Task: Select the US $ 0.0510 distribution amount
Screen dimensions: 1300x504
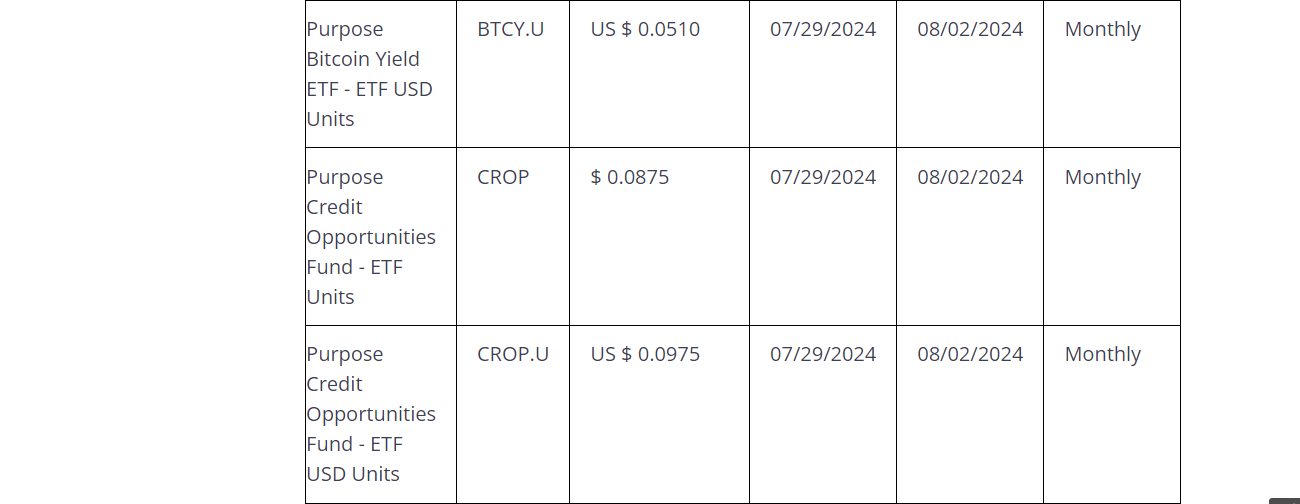Action: click(x=645, y=29)
